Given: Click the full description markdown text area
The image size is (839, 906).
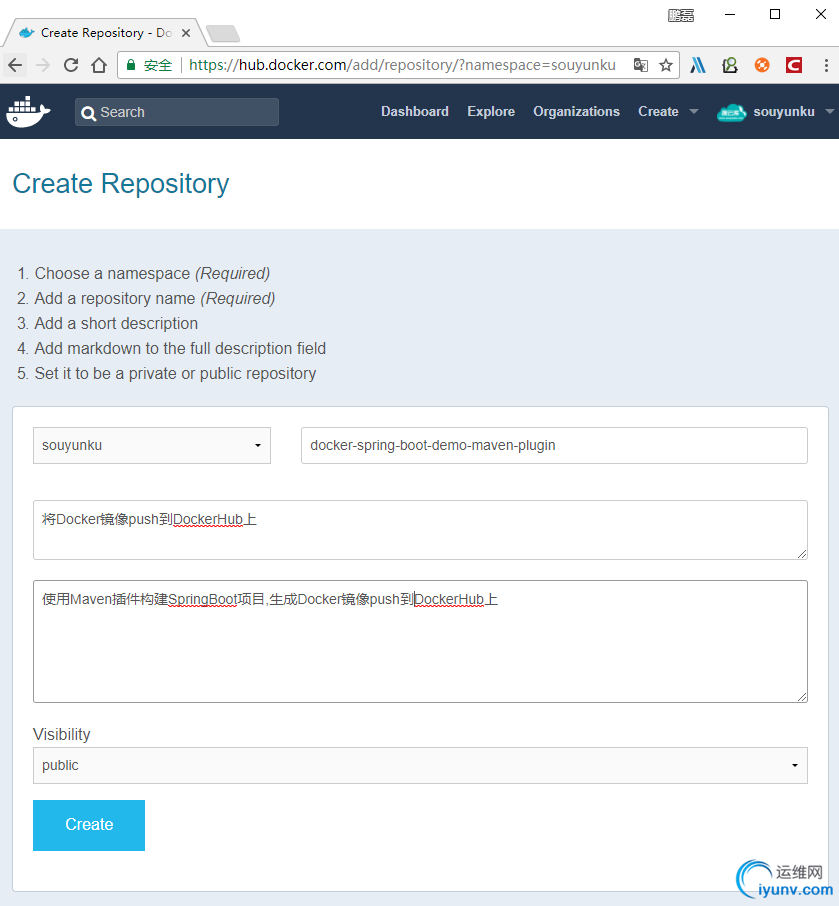Looking at the screenshot, I should pos(420,641).
